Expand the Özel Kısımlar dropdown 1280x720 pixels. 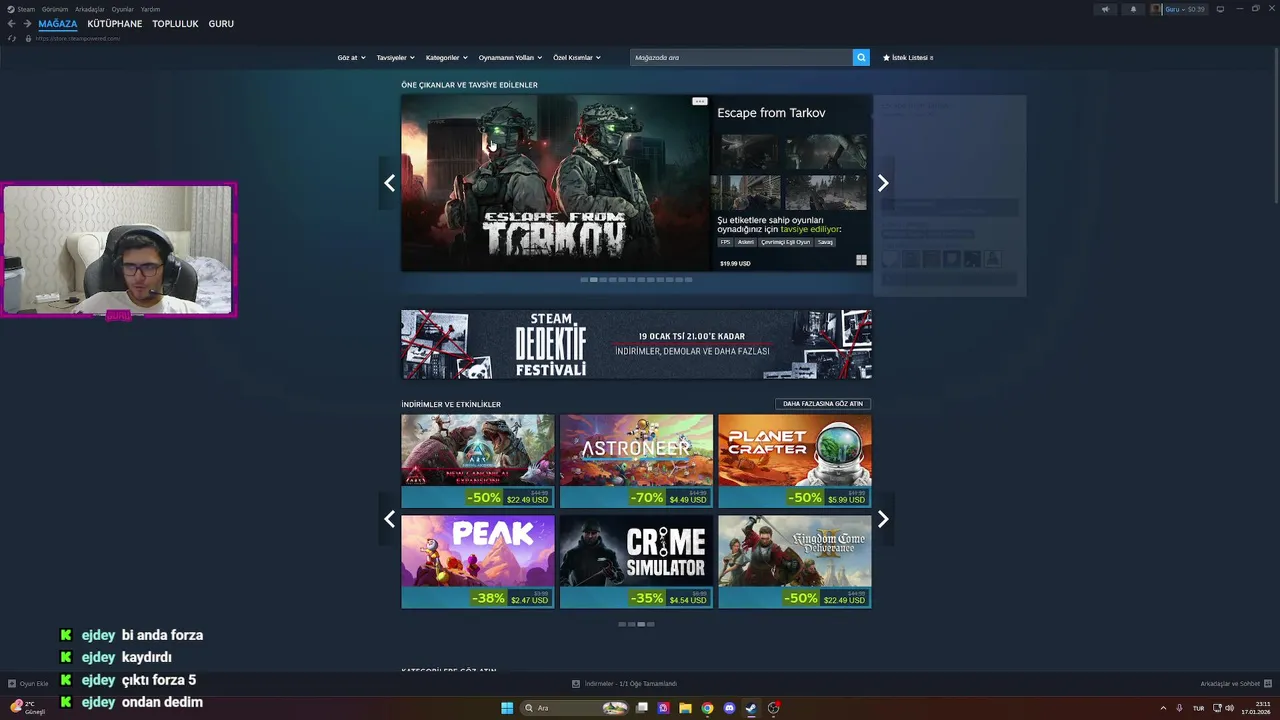tap(577, 58)
